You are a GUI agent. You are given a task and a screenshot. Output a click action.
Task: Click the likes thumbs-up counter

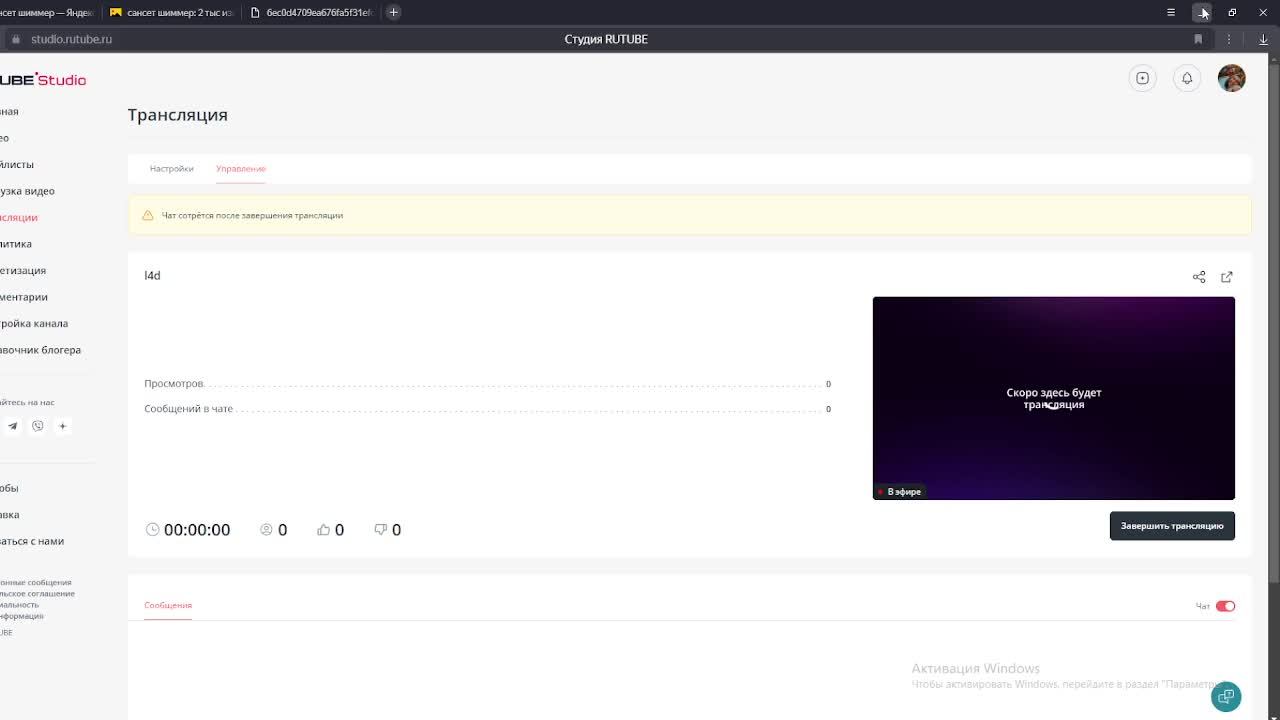tap(331, 530)
